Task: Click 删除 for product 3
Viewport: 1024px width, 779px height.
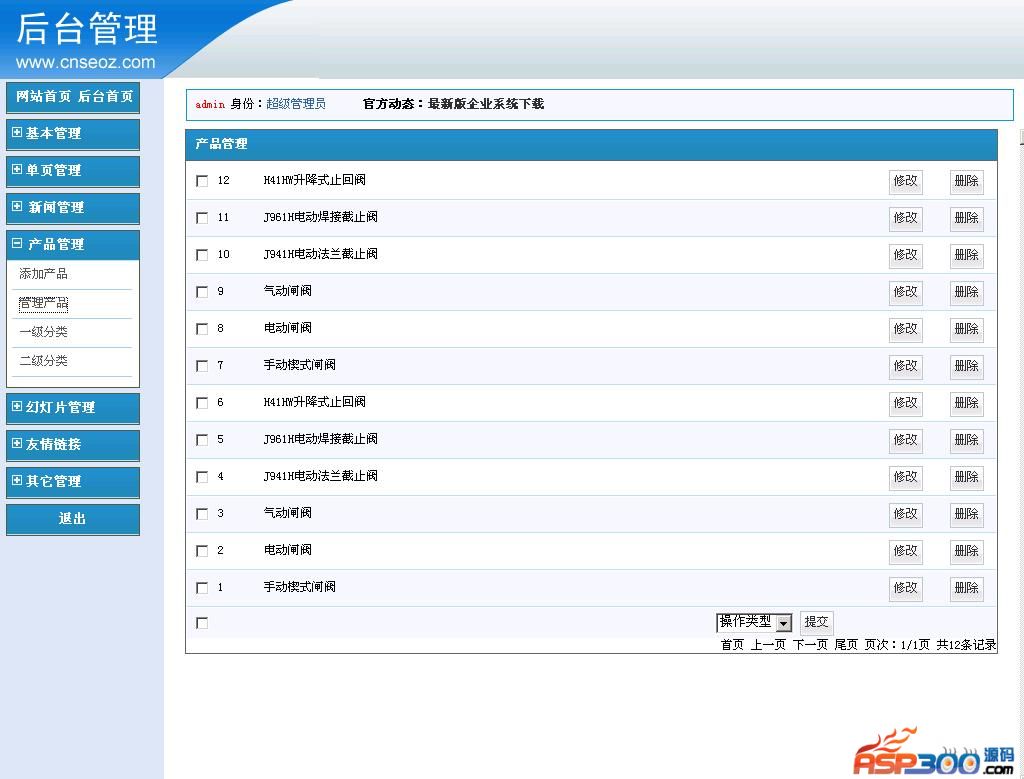Action: (967, 514)
